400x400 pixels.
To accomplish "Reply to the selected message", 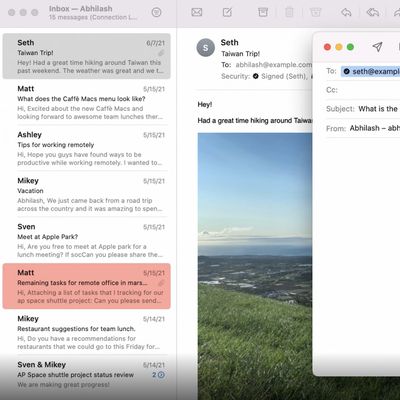I will tap(346, 12).
